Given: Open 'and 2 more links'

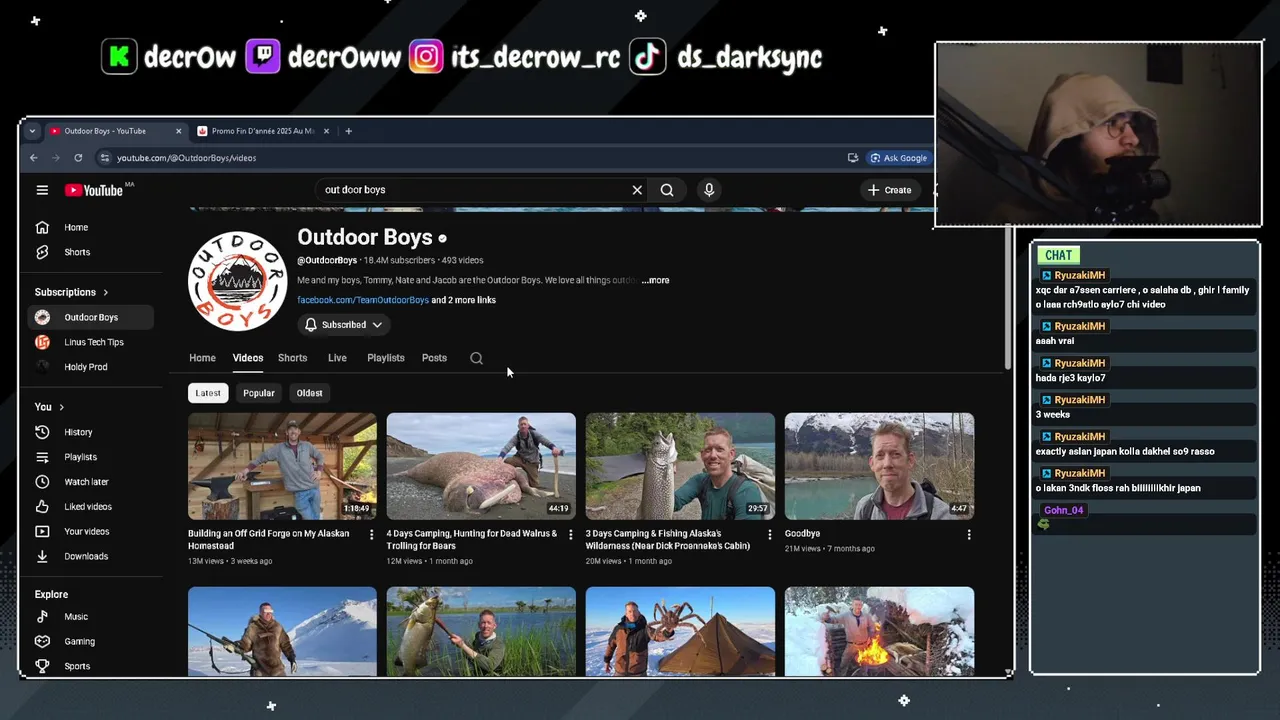Looking at the screenshot, I should coord(463,300).
